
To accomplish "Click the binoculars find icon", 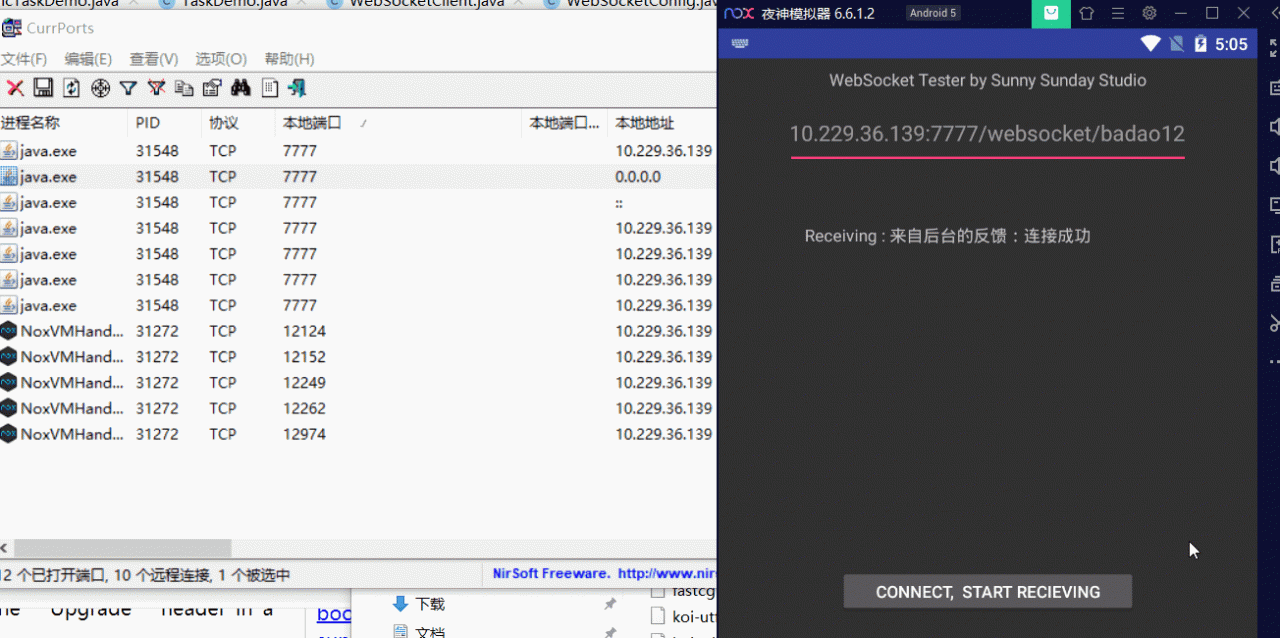I will [x=241, y=88].
